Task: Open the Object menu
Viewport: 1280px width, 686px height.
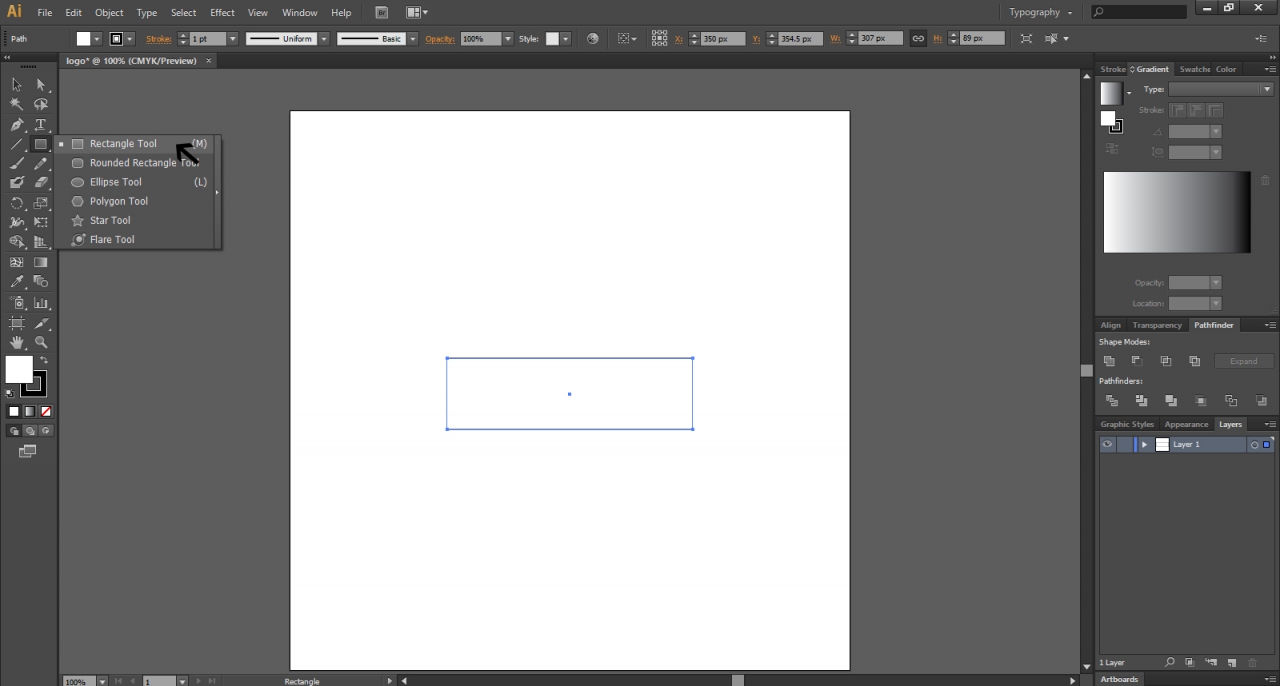Action: [109, 13]
